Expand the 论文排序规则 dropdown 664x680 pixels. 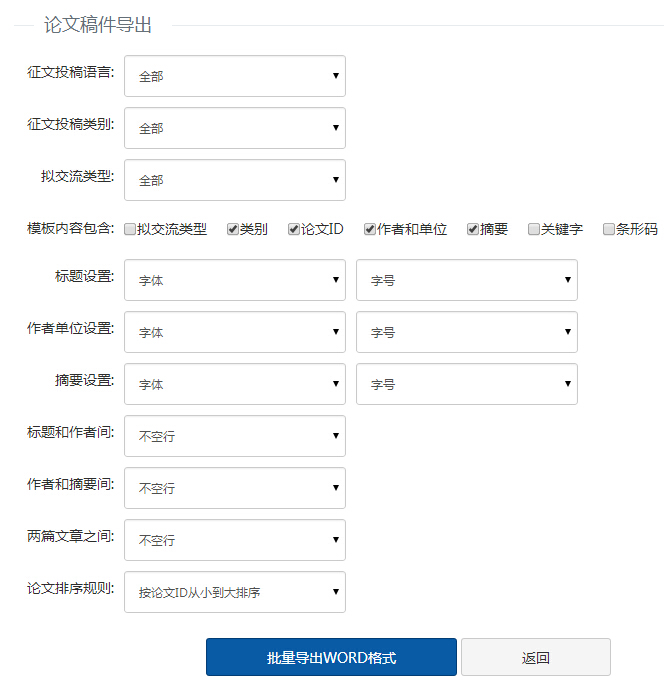(235, 592)
